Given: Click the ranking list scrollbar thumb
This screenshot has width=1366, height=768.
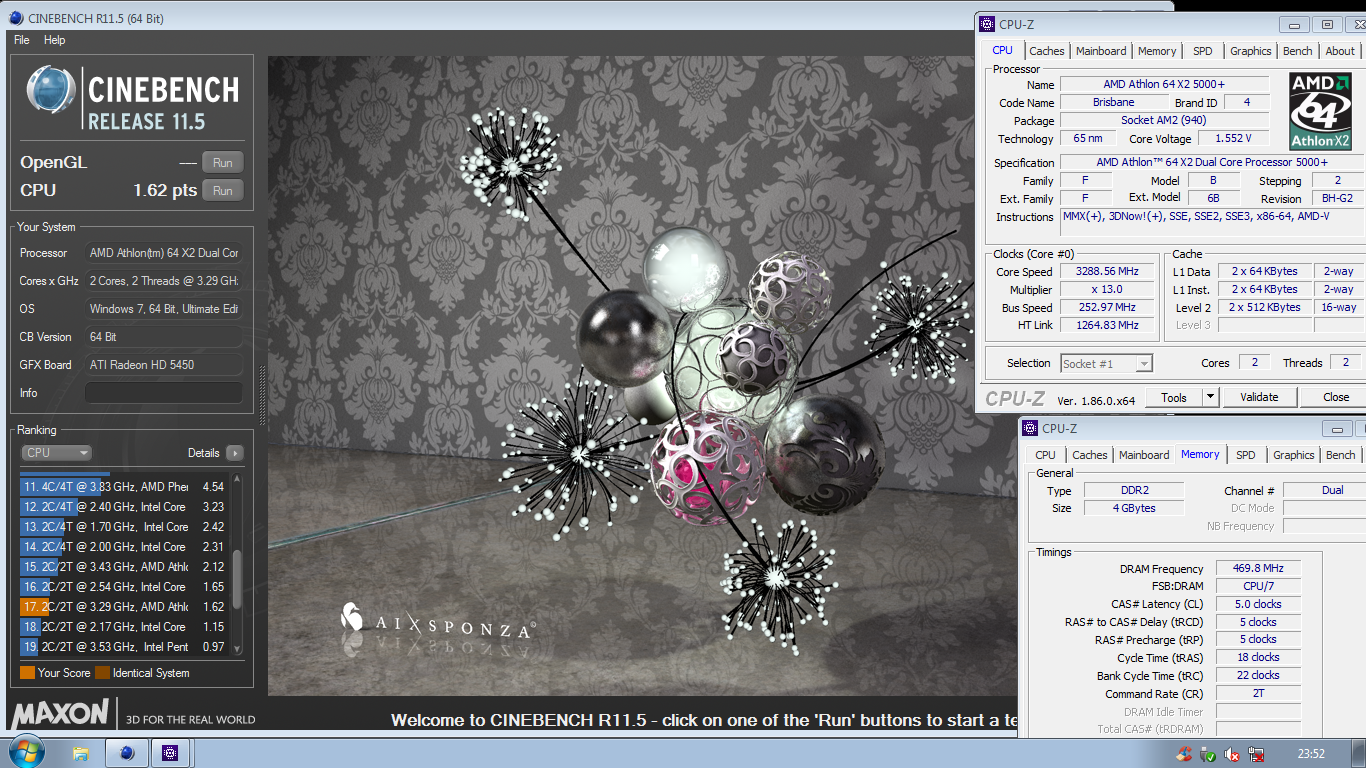Looking at the screenshot, I should coord(237,580).
